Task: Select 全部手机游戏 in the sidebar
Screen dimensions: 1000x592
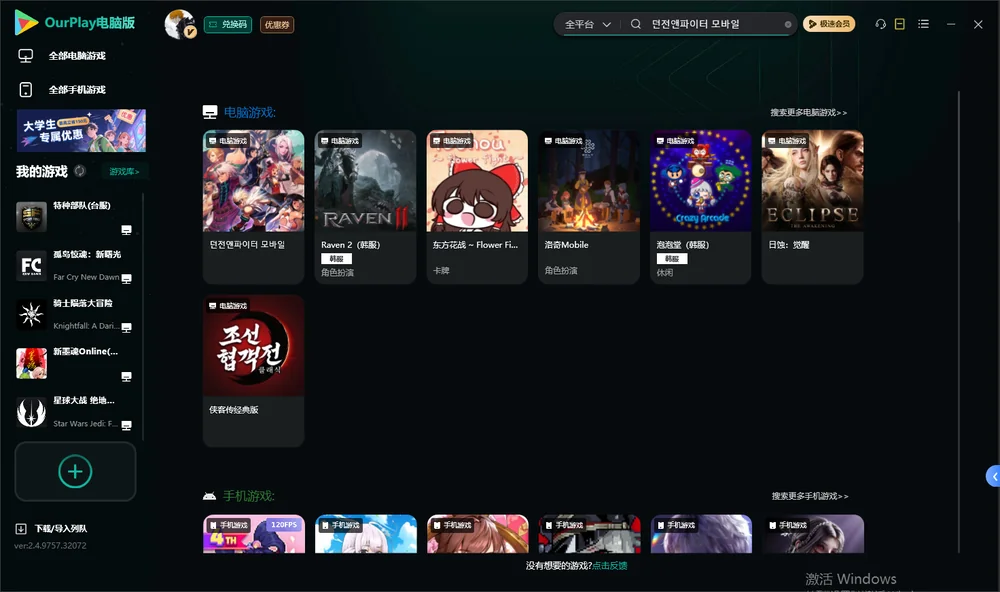Action: point(78,90)
